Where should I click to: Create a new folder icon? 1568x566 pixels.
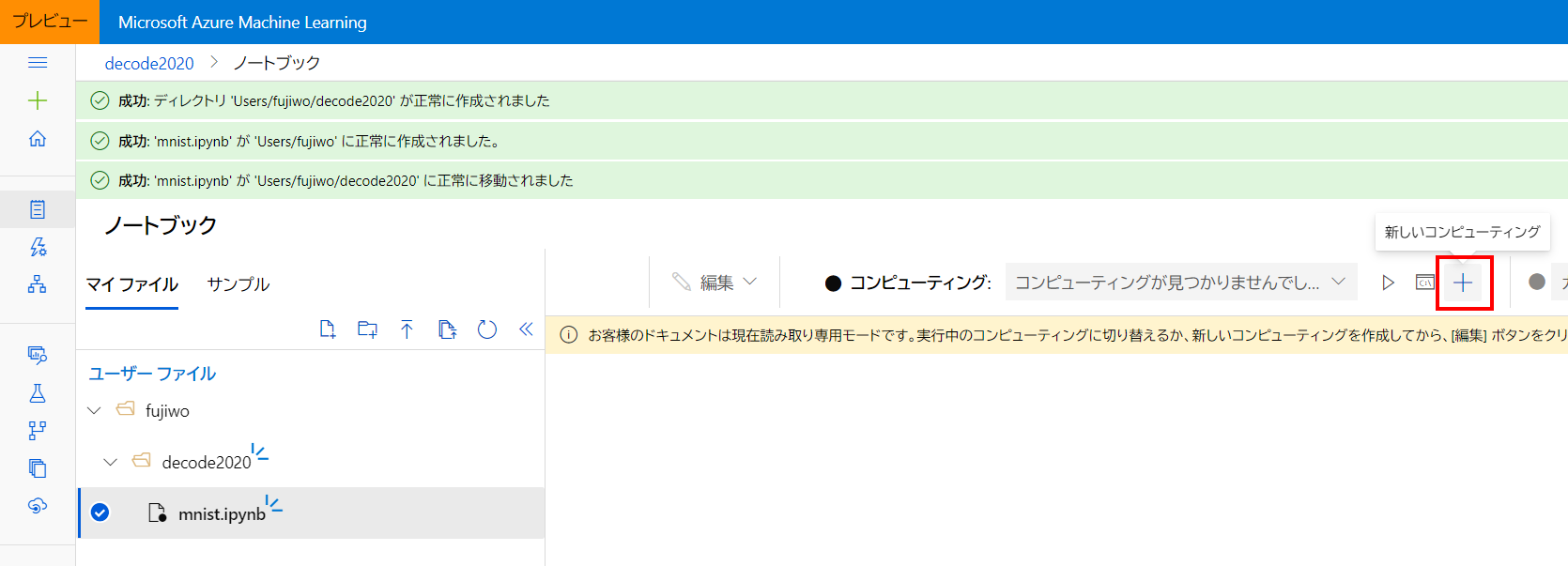tap(367, 329)
